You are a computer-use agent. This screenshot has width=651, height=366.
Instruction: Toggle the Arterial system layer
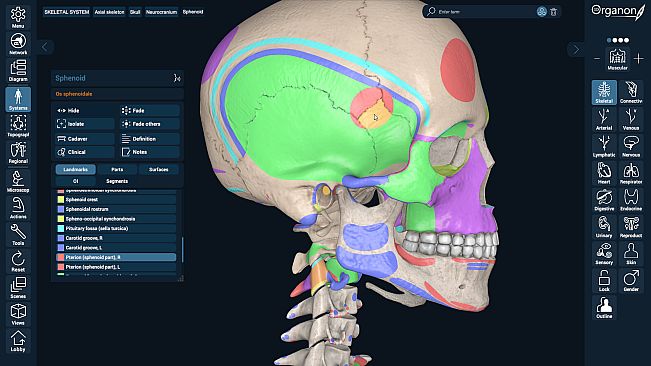point(604,119)
